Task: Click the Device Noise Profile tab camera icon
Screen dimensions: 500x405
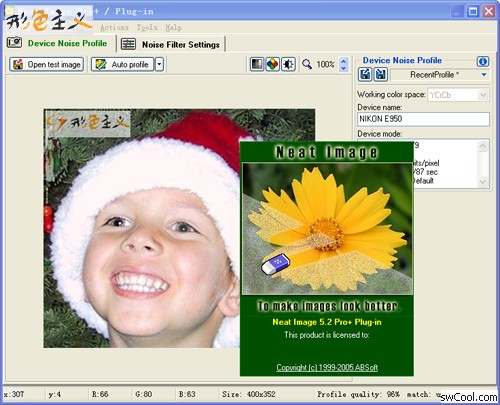Action: coord(15,43)
